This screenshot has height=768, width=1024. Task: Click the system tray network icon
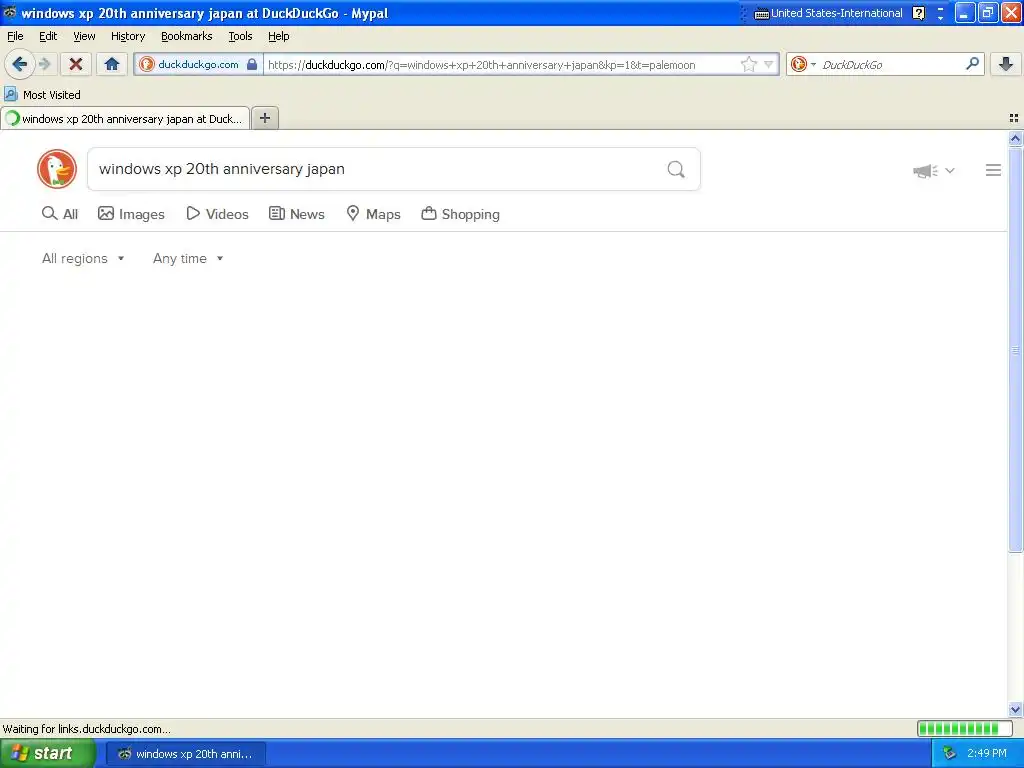[x=950, y=754]
